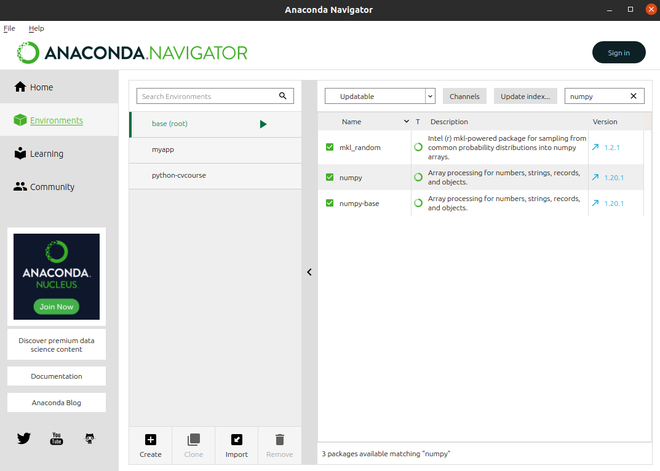Screen dimensions: 660x471
Task: Click the green circle type icon for mkl_random
Action: (418, 147)
